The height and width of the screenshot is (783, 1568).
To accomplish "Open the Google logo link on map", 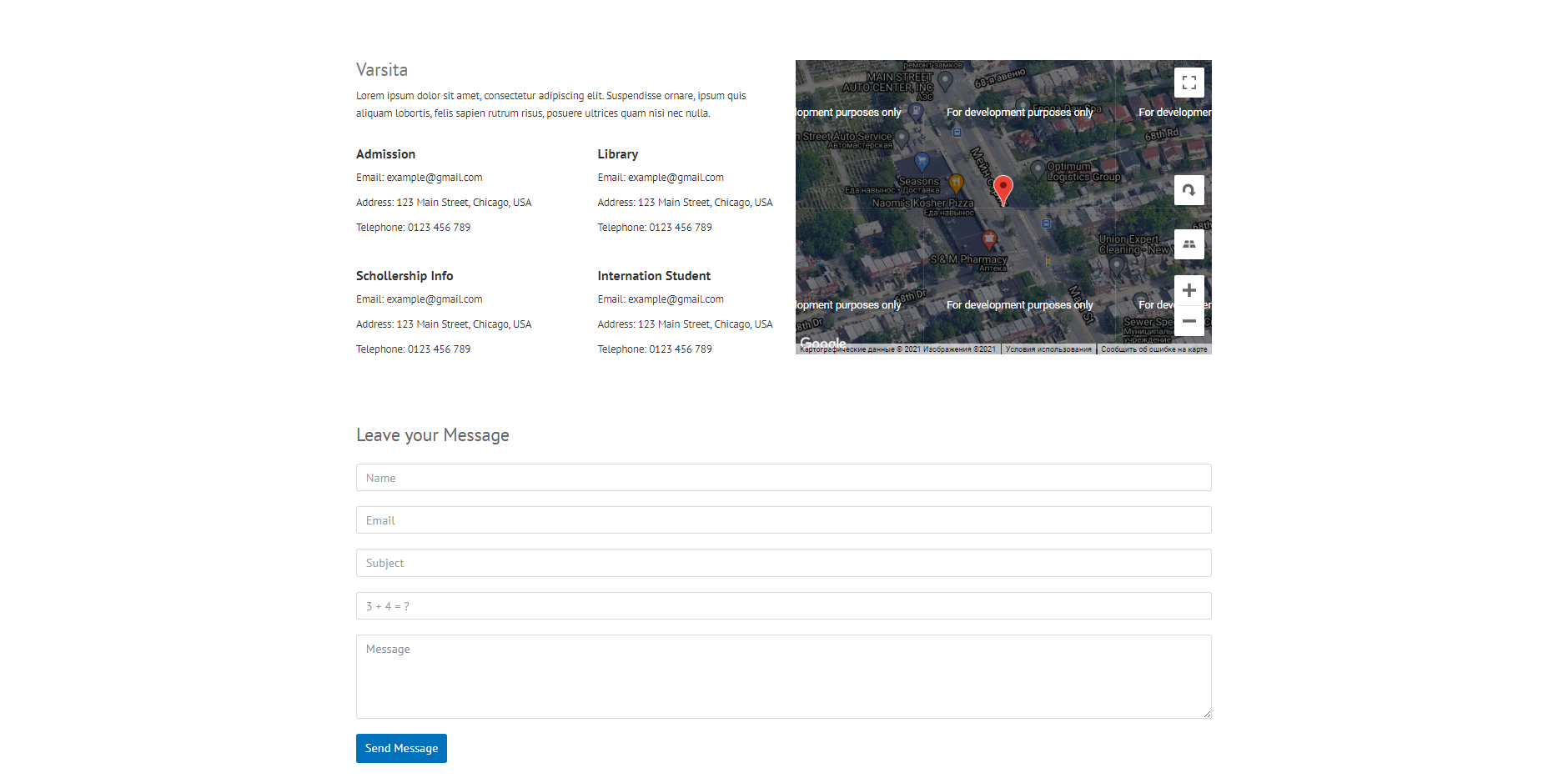I will [x=822, y=343].
